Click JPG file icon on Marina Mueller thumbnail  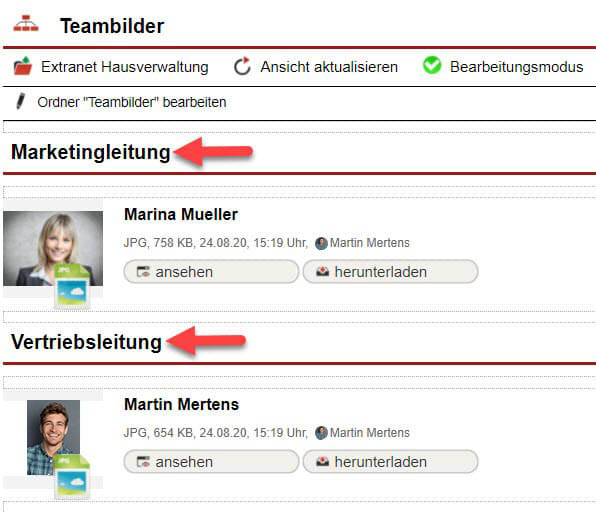(72, 286)
